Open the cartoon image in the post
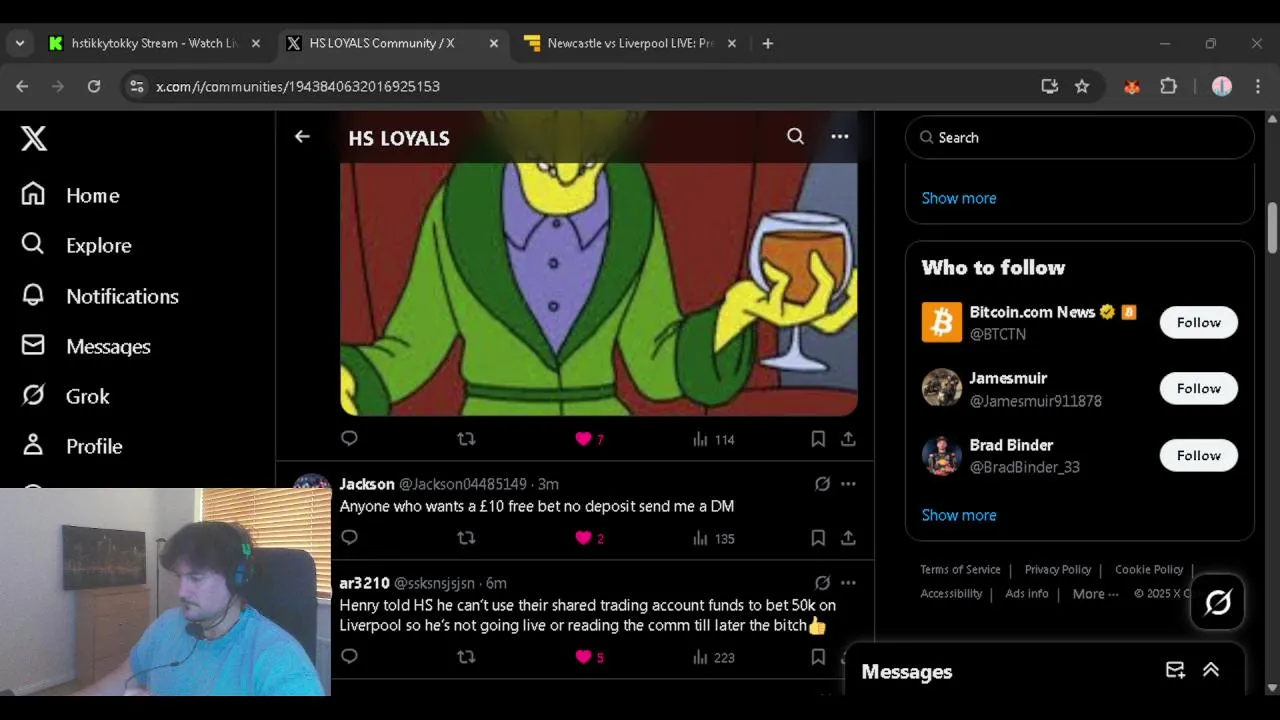Viewport: 1280px width, 720px height. tap(599, 288)
